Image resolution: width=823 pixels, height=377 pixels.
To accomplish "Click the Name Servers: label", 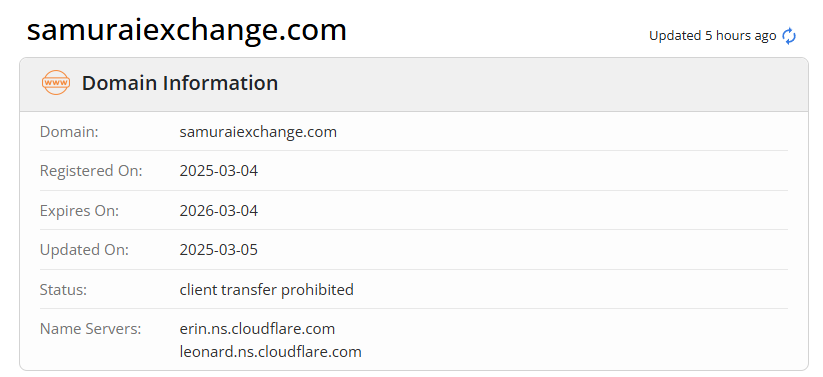I will [91, 329].
